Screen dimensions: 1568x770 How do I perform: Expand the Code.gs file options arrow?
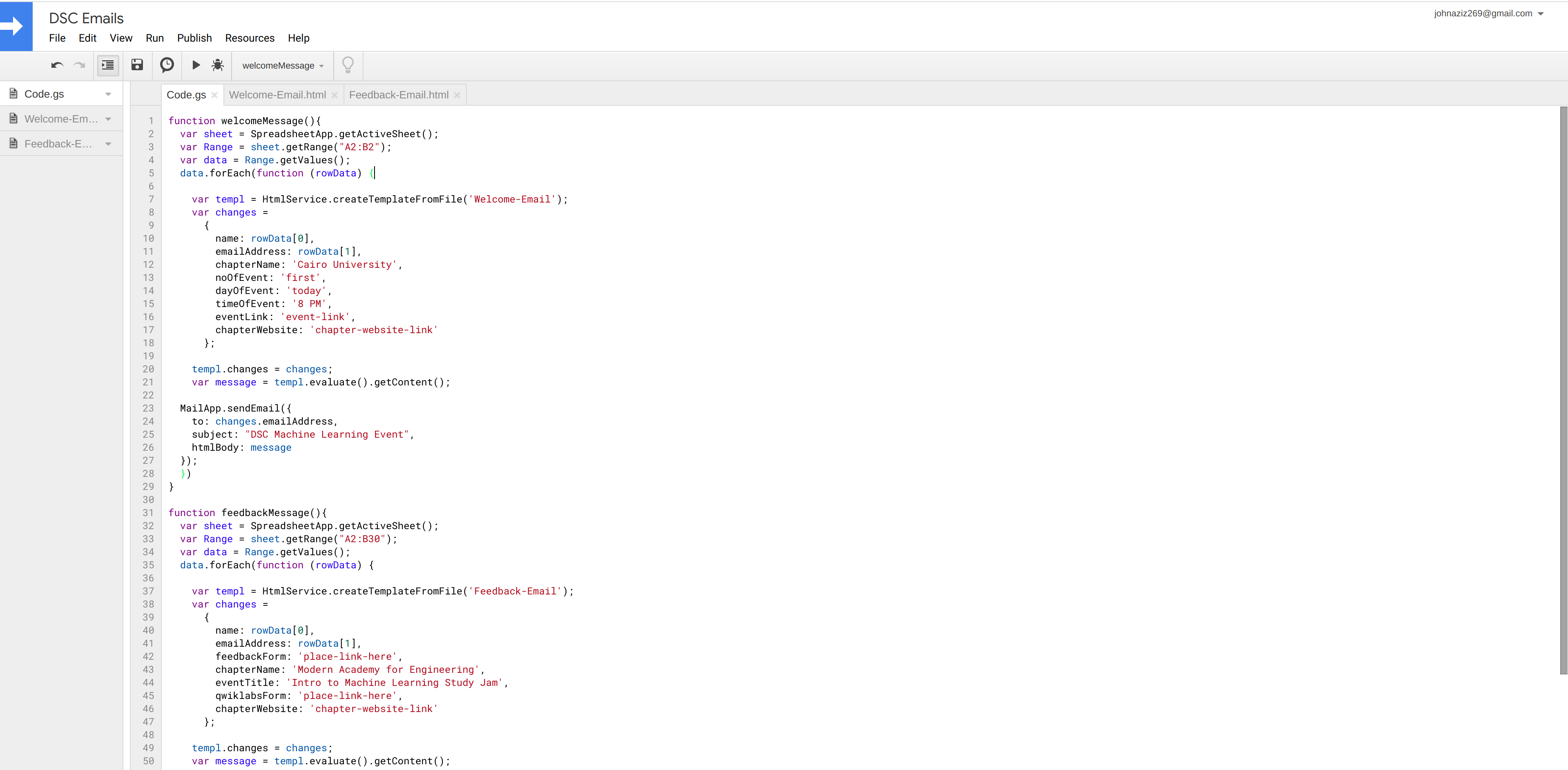(x=108, y=94)
